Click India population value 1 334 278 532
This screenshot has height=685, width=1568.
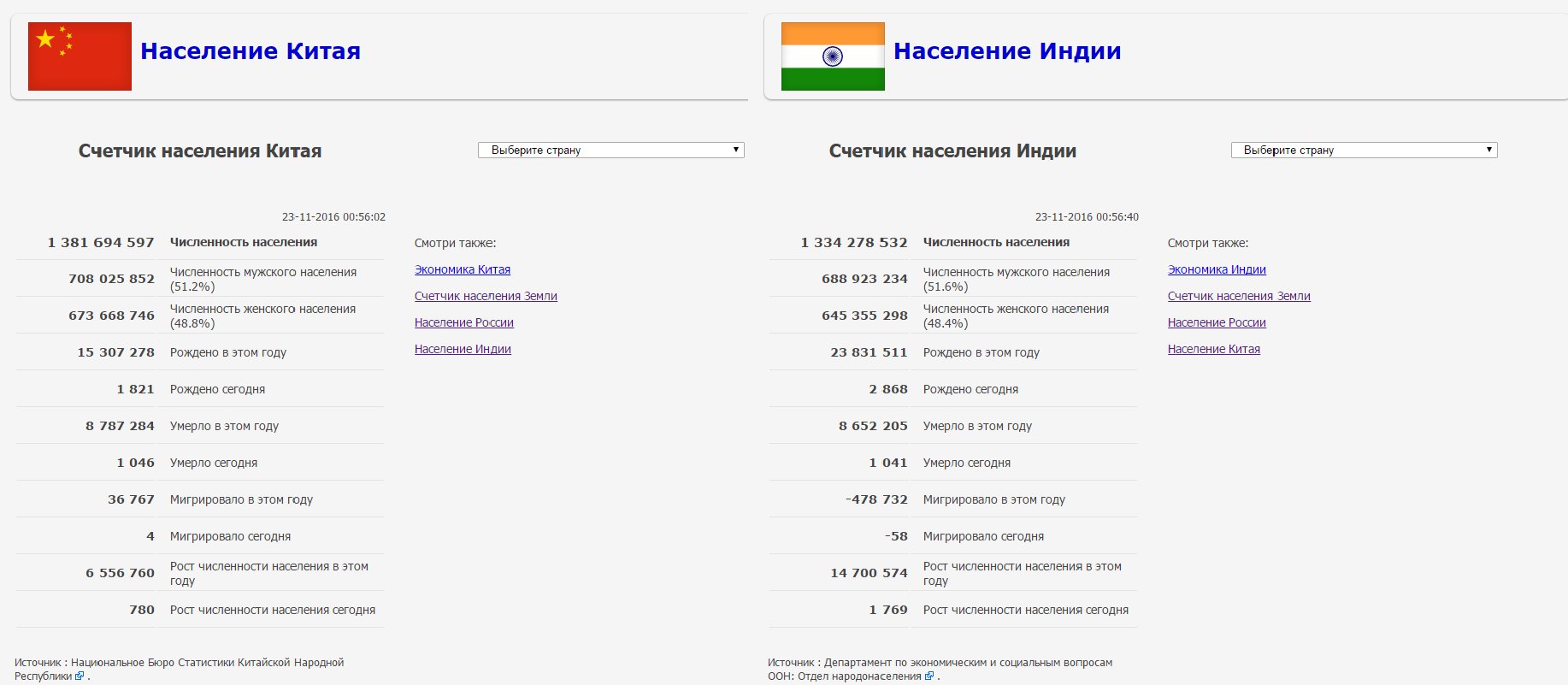pos(854,243)
